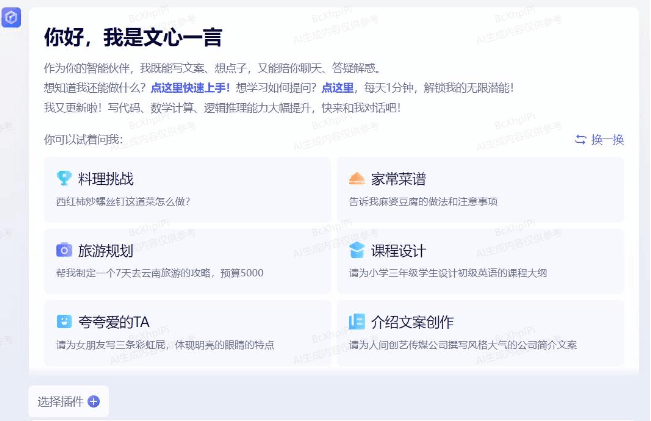This screenshot has height=421, width=651.
Task: Select the 课程设计 card title
Action: (399, 251)
